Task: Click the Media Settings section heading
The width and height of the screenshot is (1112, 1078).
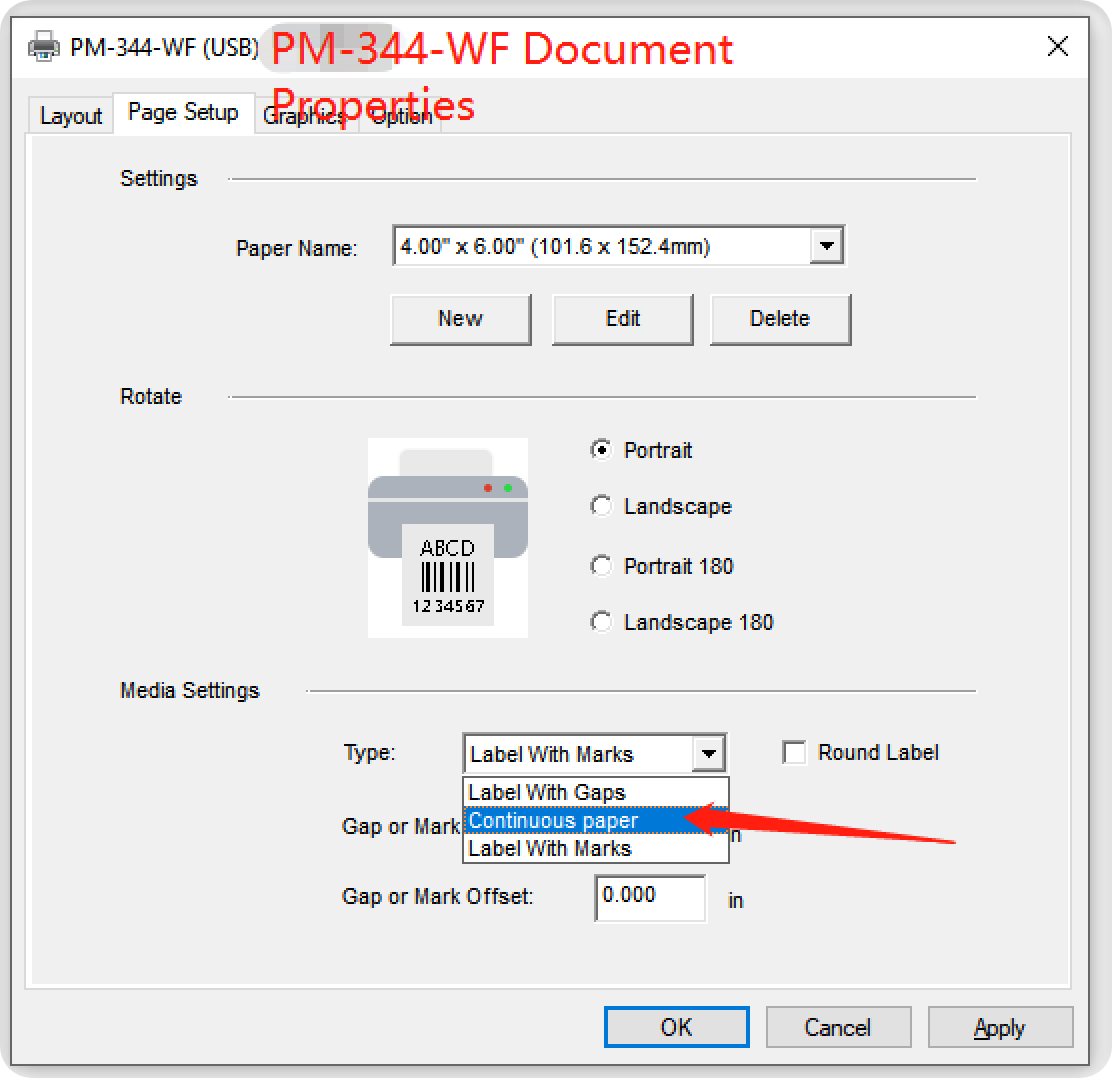Action: pyautogui.click(x=190, y=690)
